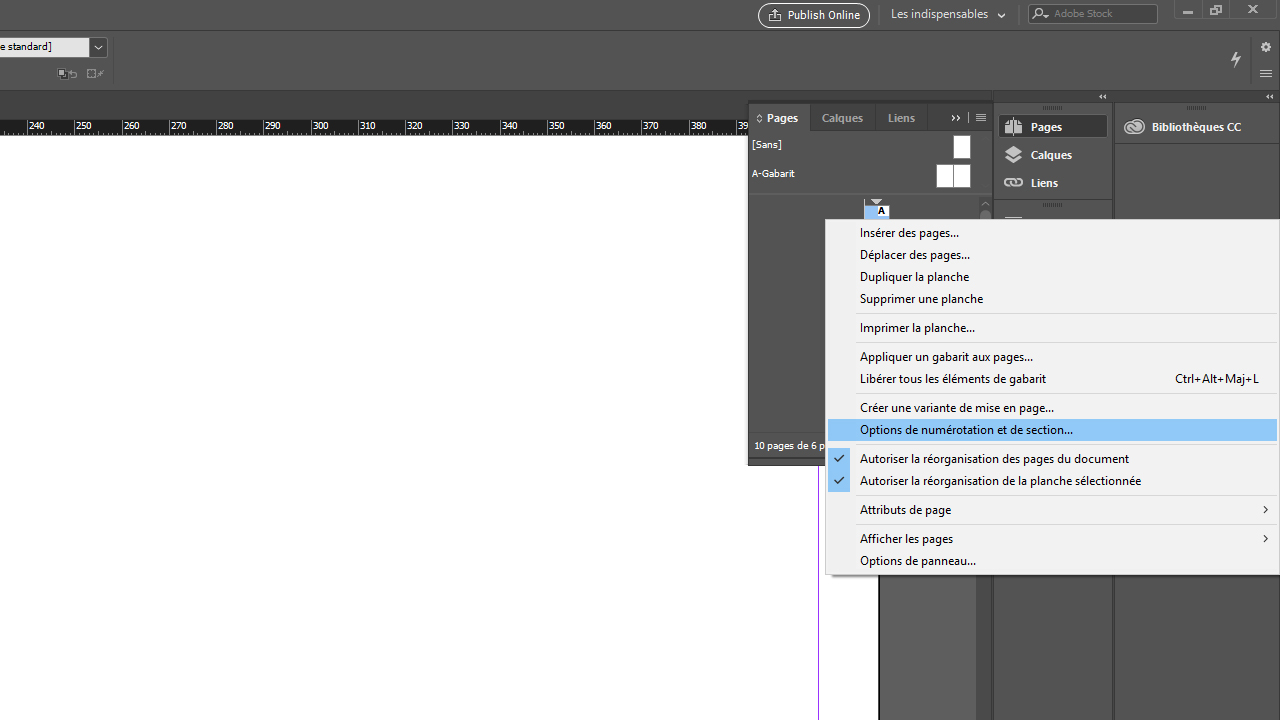Click the A-Gabarit master label
The image size is (1280, 720).
773,174
